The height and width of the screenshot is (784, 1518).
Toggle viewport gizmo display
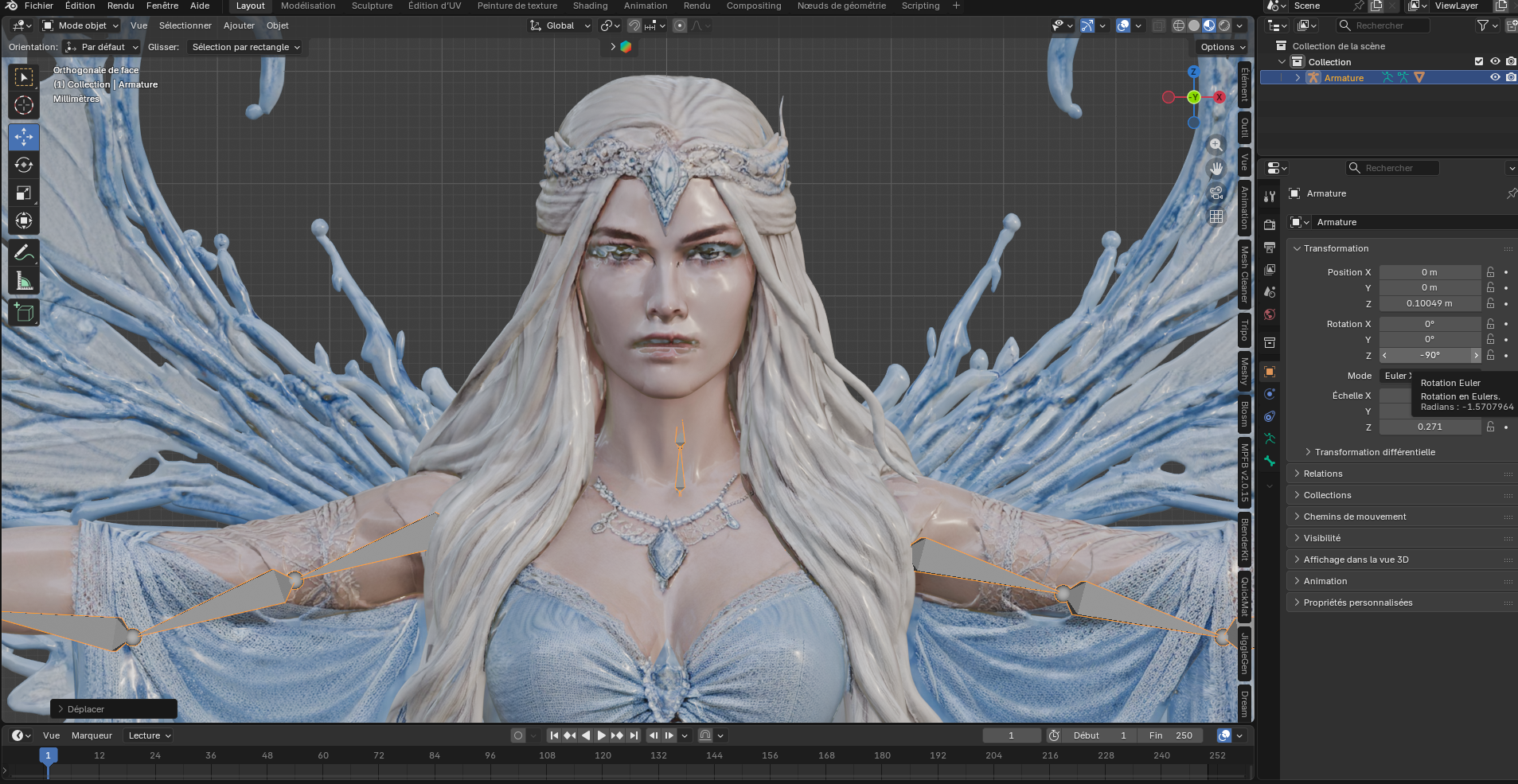pyautogui.click(x=1087, y=25)
